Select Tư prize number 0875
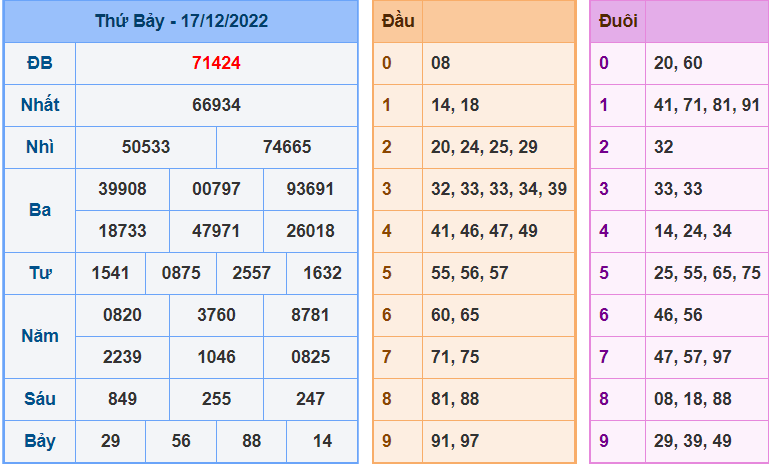The width and height of the screenshot is (769, 464). pos(181,273)
